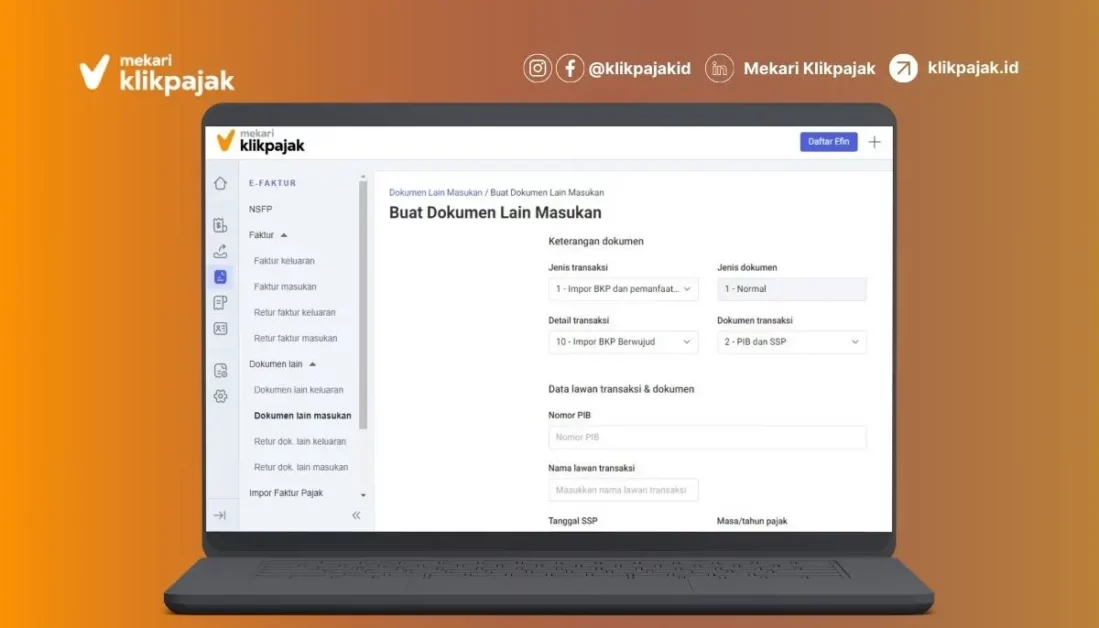Open NSFP menu item
The height and width of the screenshot is (628, 1099).
point(261,209)
